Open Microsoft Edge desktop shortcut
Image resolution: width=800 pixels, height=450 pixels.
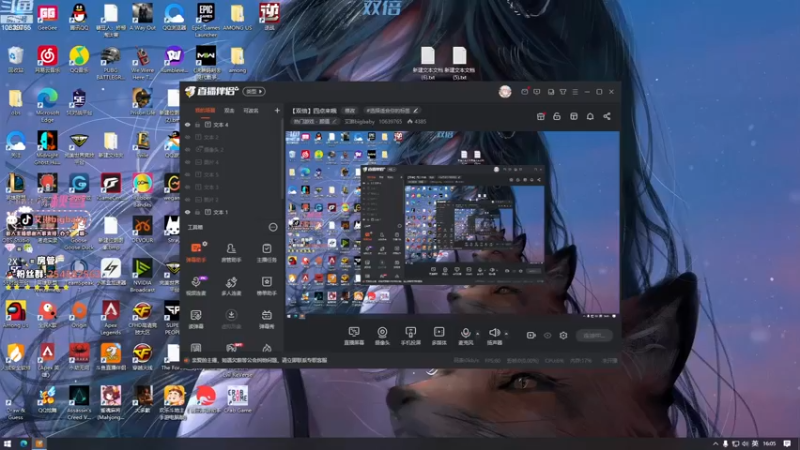click(x=47, y=105)
